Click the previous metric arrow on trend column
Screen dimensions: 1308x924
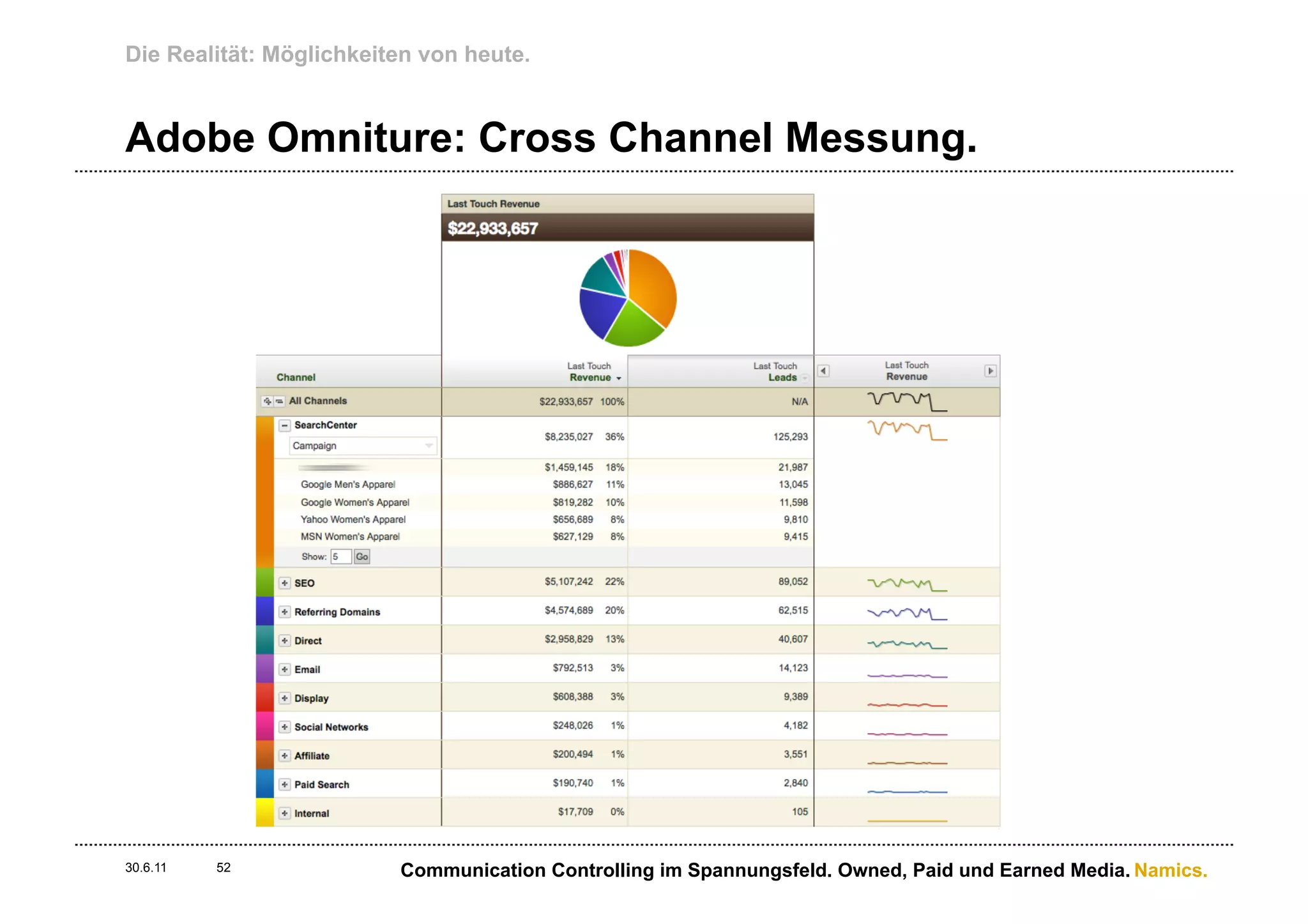tap(823, 371)
